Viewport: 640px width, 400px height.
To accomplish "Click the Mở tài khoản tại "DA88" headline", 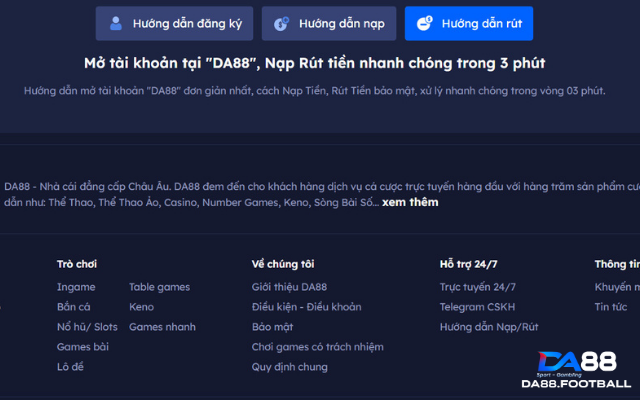I will [315, 63].
